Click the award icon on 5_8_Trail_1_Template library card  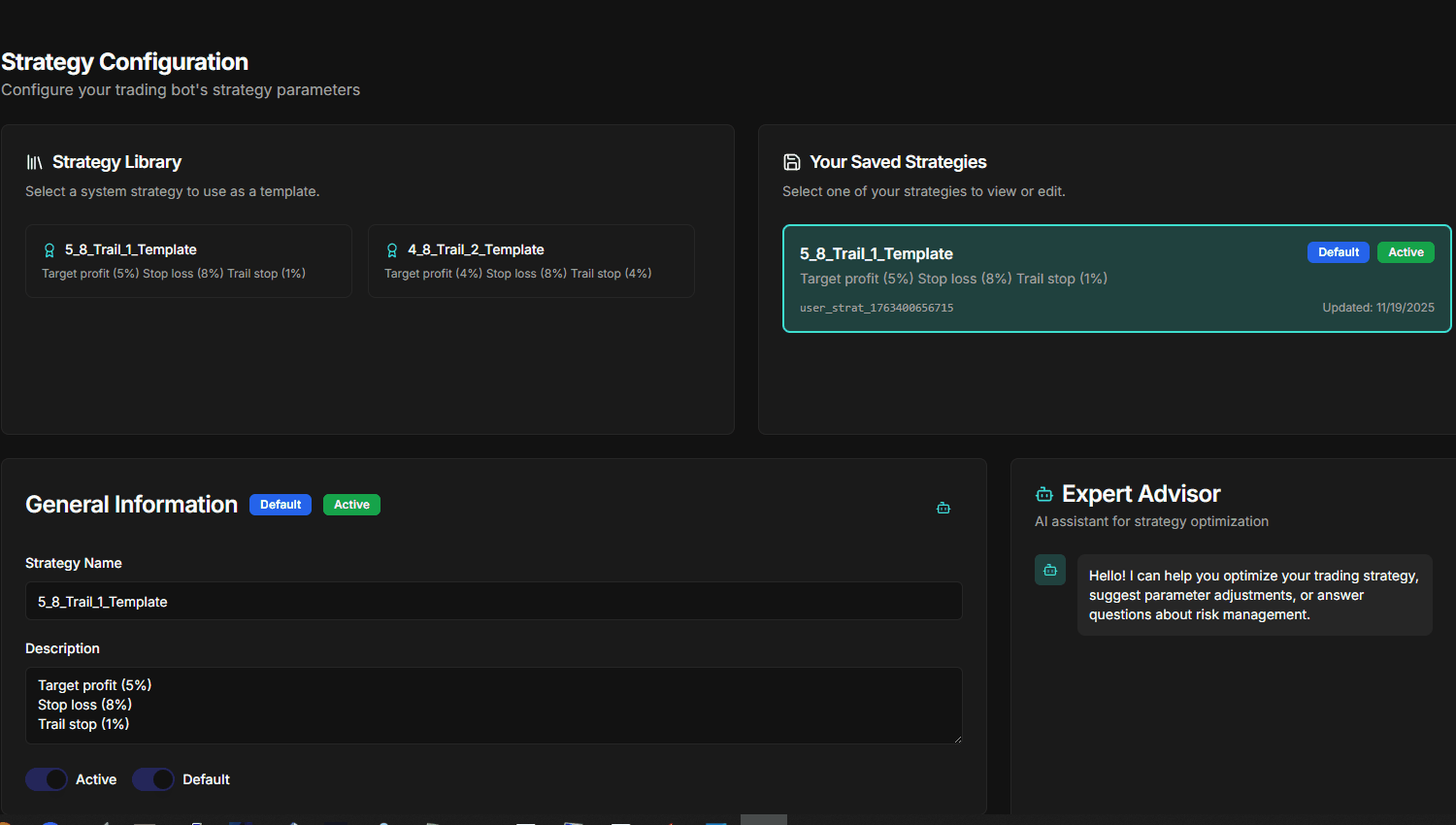50,250
